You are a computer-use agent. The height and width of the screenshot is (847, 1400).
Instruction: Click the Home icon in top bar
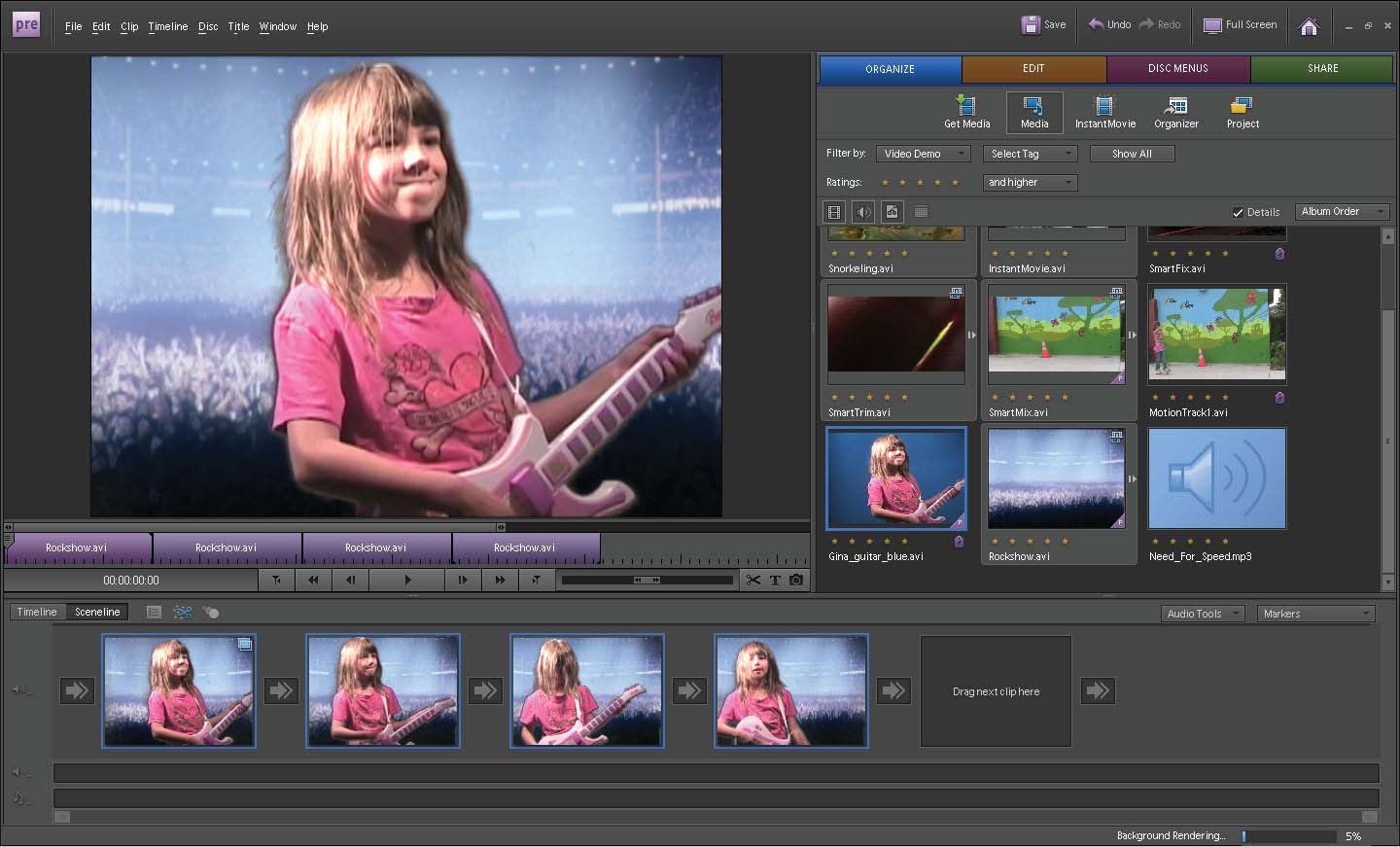click(1309, 26)
